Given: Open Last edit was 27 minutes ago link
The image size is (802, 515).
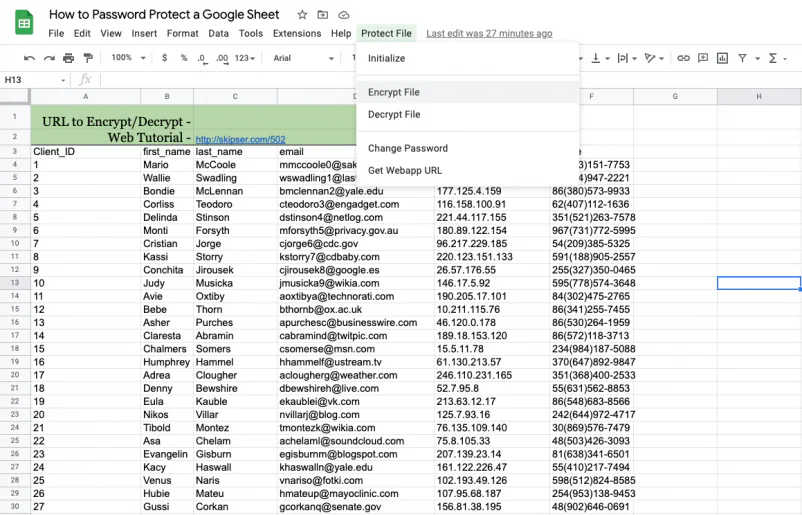Looking at the screenshot, I should (x=489, y=33).
